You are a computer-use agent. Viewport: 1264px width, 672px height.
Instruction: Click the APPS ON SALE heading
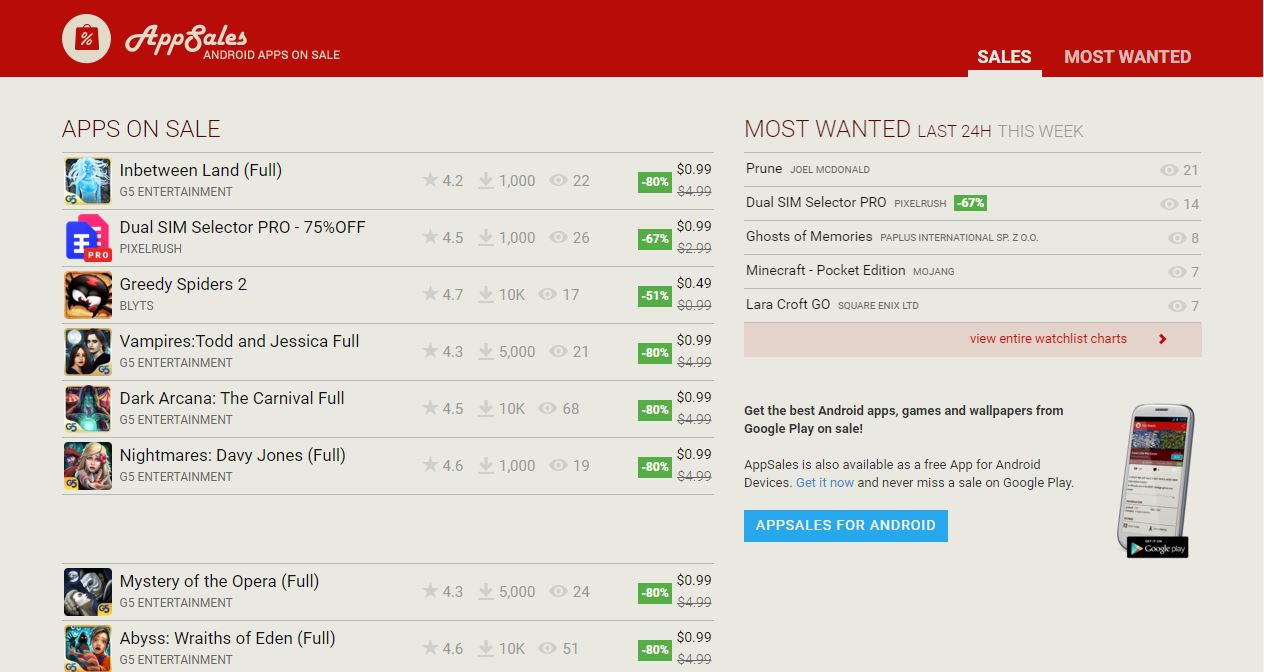pyautogui.click(x=141, y=129)
